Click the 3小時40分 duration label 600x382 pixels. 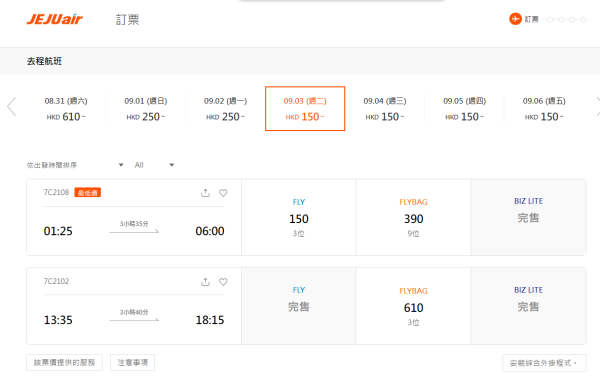(134, 312)
